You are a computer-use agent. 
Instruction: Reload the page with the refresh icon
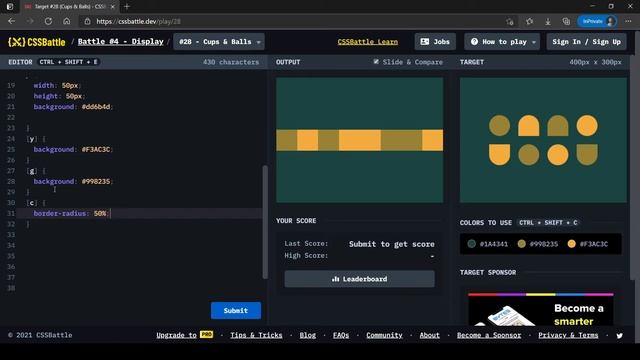click(48, 21)
